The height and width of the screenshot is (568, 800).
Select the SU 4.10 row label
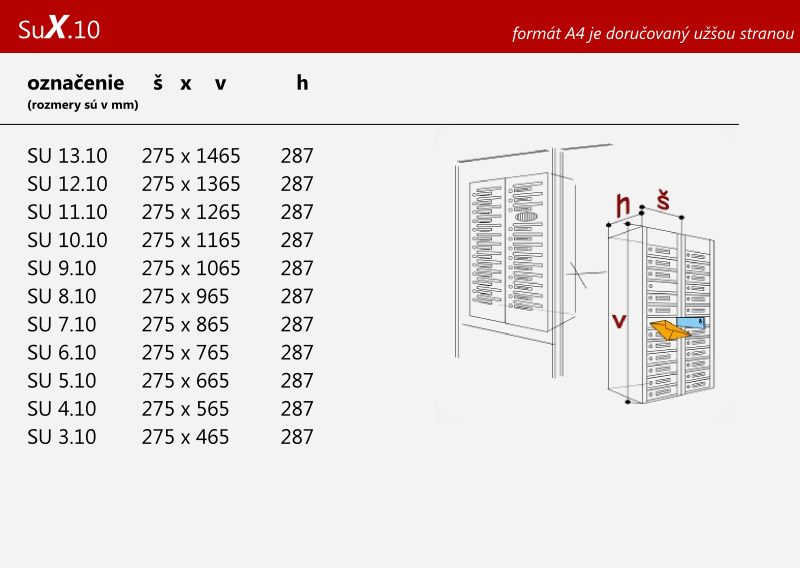pos(62,408)
